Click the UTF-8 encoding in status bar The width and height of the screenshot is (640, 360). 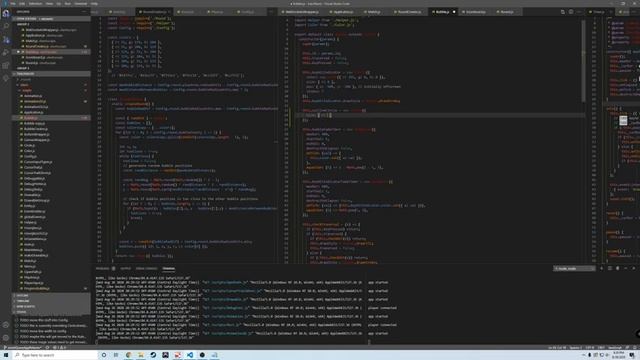(590, 348)
